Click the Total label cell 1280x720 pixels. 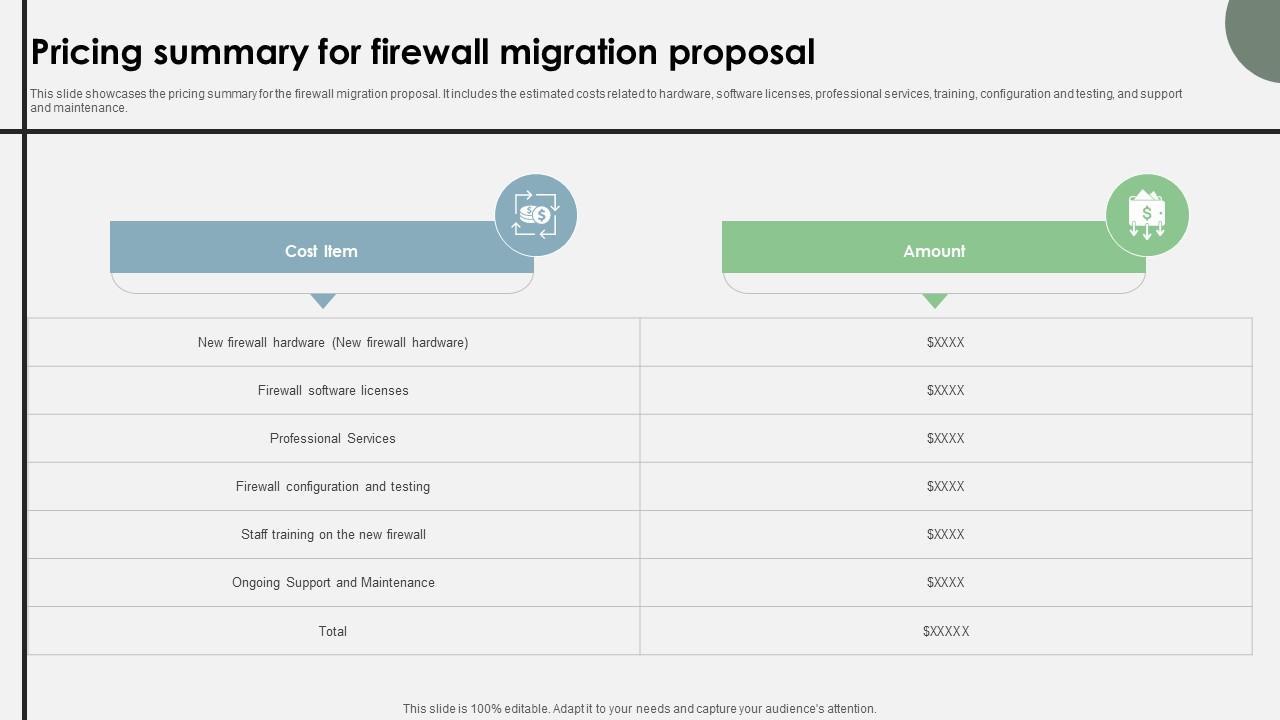tap(333, 631)
